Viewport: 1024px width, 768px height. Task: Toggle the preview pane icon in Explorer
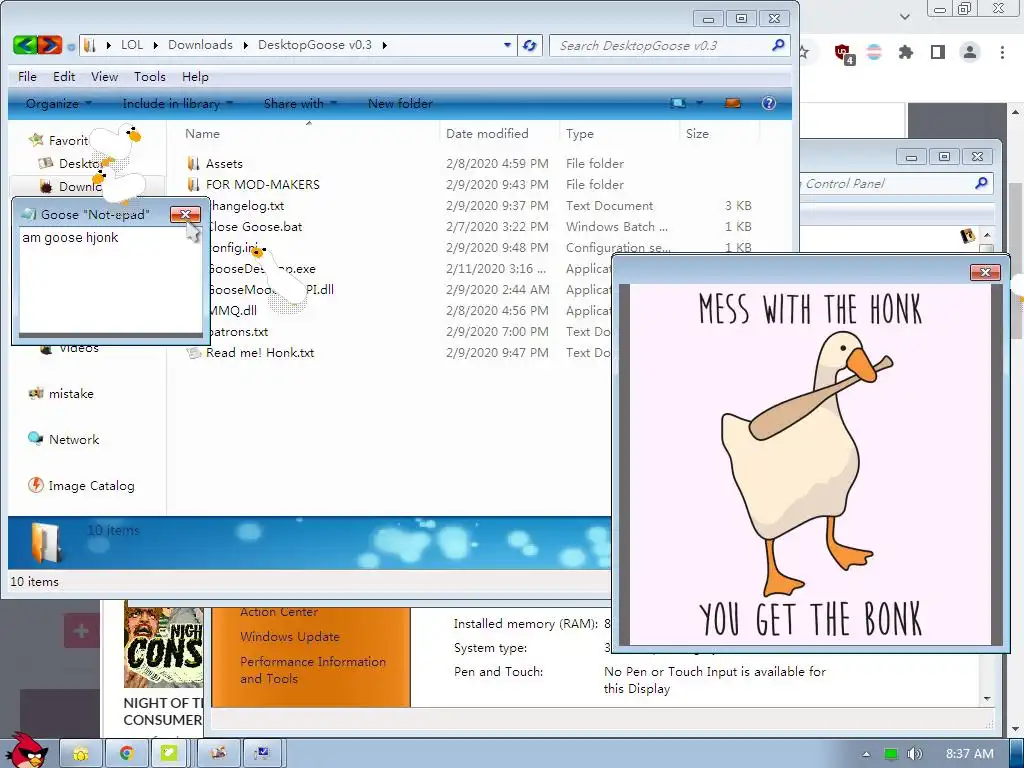(x=733, y=103)
